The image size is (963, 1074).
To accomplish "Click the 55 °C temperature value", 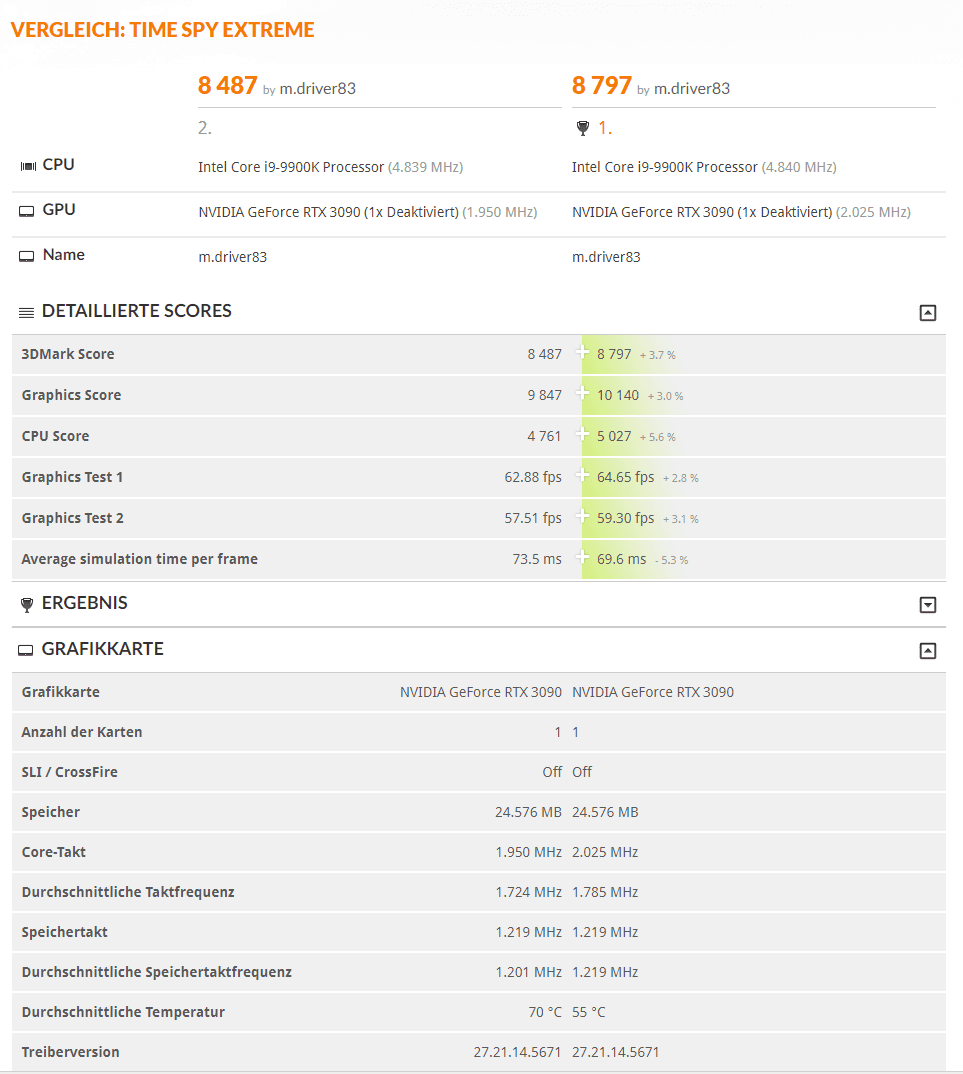I will 588,1012.
